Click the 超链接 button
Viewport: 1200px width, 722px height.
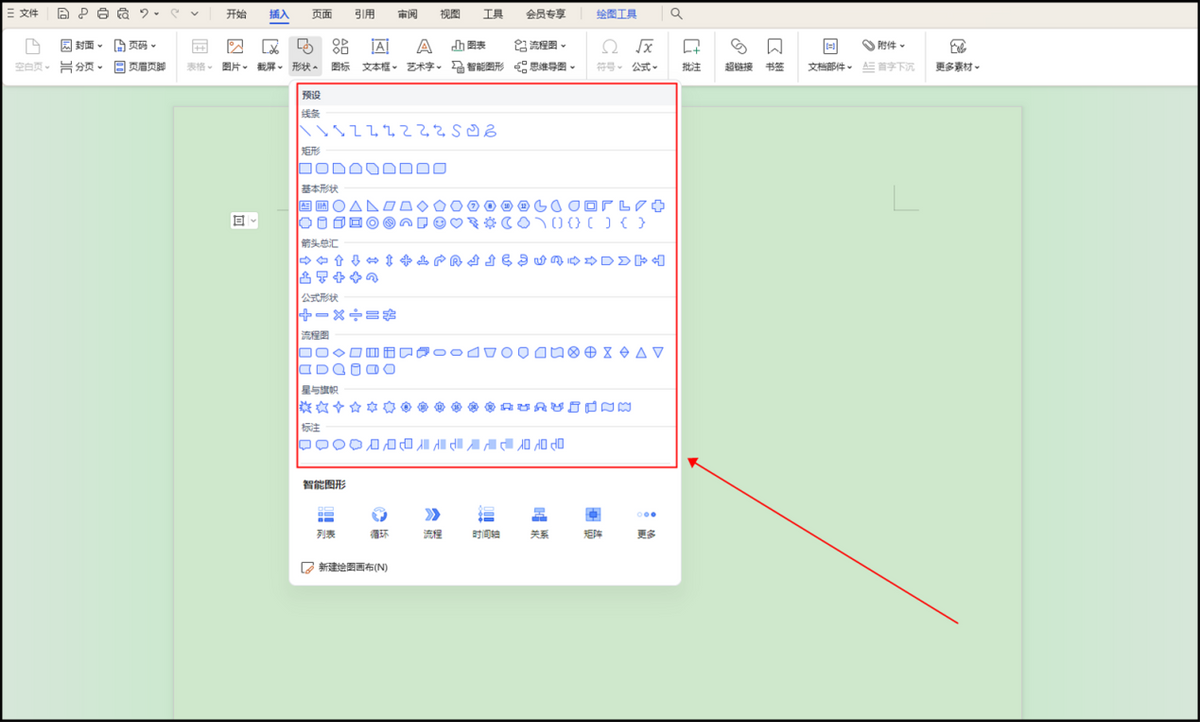[x=739, y=54]
